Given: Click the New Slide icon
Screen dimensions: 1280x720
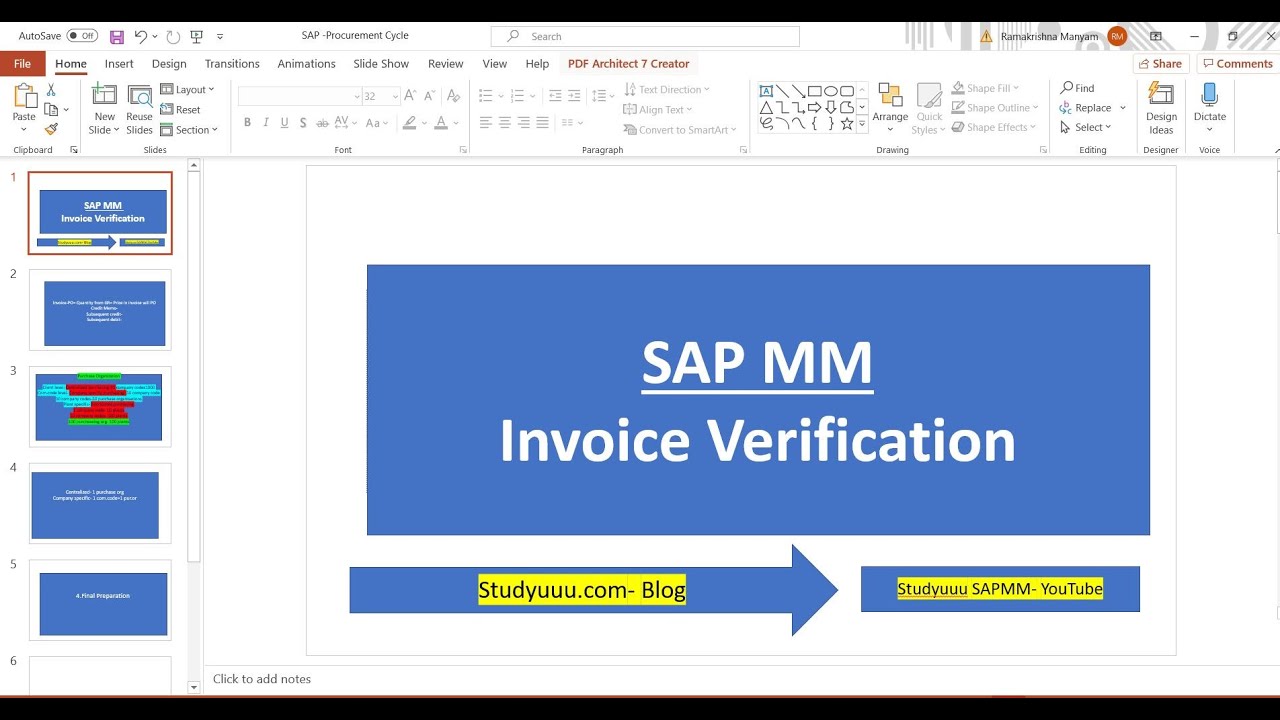Looking at the screenshot, I should click(x=104, y=96).
